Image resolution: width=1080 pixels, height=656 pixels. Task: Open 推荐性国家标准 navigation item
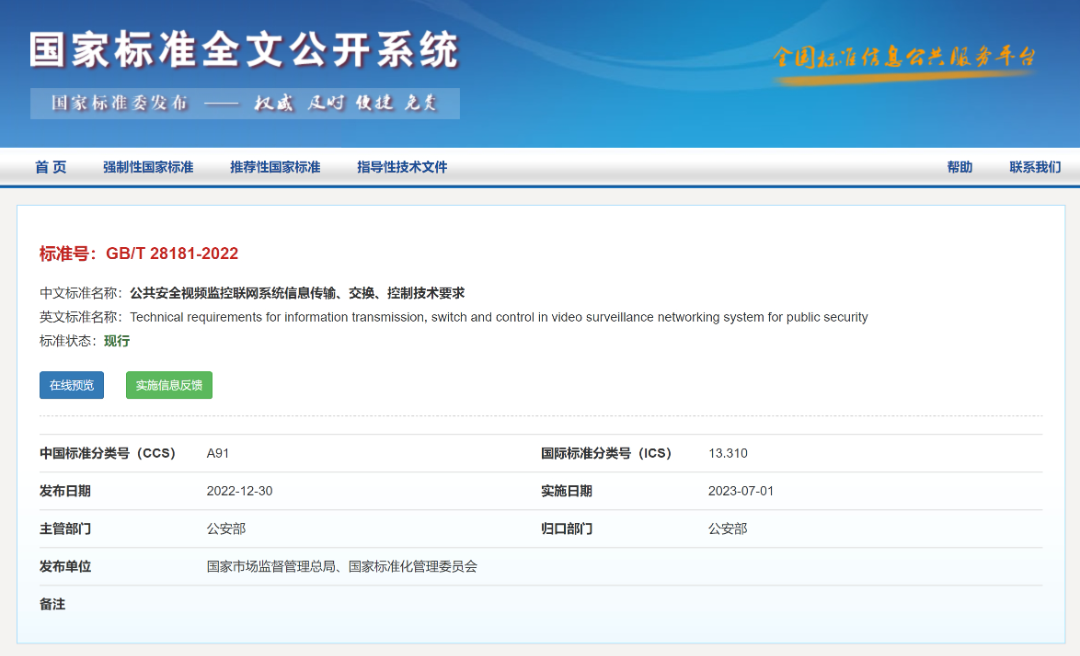coord(275,167)
